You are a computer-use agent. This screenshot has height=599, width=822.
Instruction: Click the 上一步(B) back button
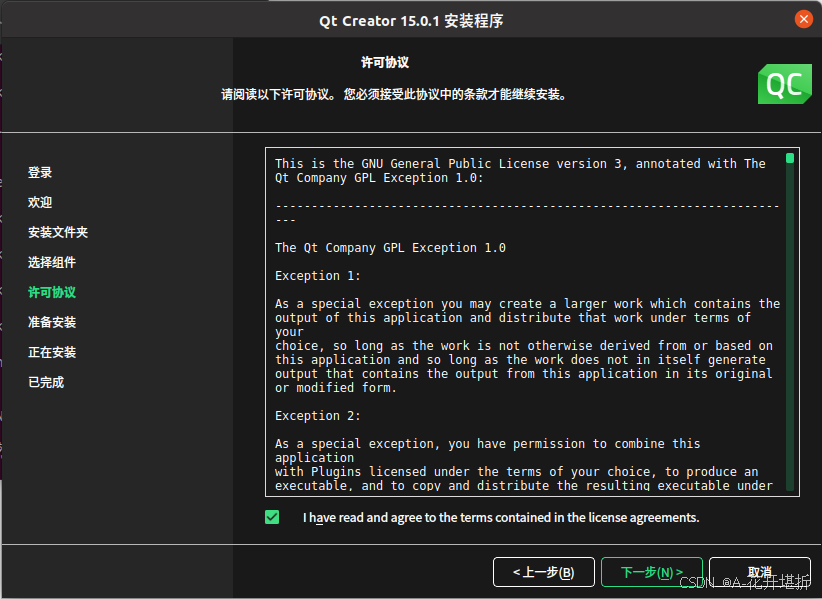click(x=544, y=572)
